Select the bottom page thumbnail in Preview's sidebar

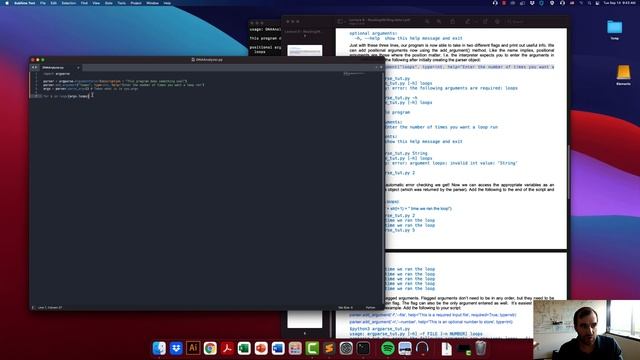[304, 319]
